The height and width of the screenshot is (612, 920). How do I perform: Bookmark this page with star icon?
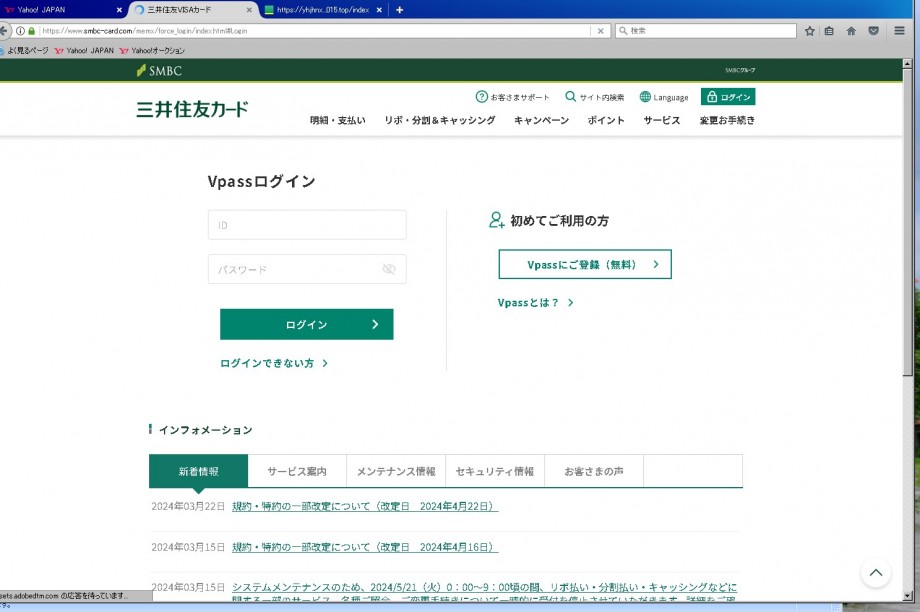[x=810, y=31]
